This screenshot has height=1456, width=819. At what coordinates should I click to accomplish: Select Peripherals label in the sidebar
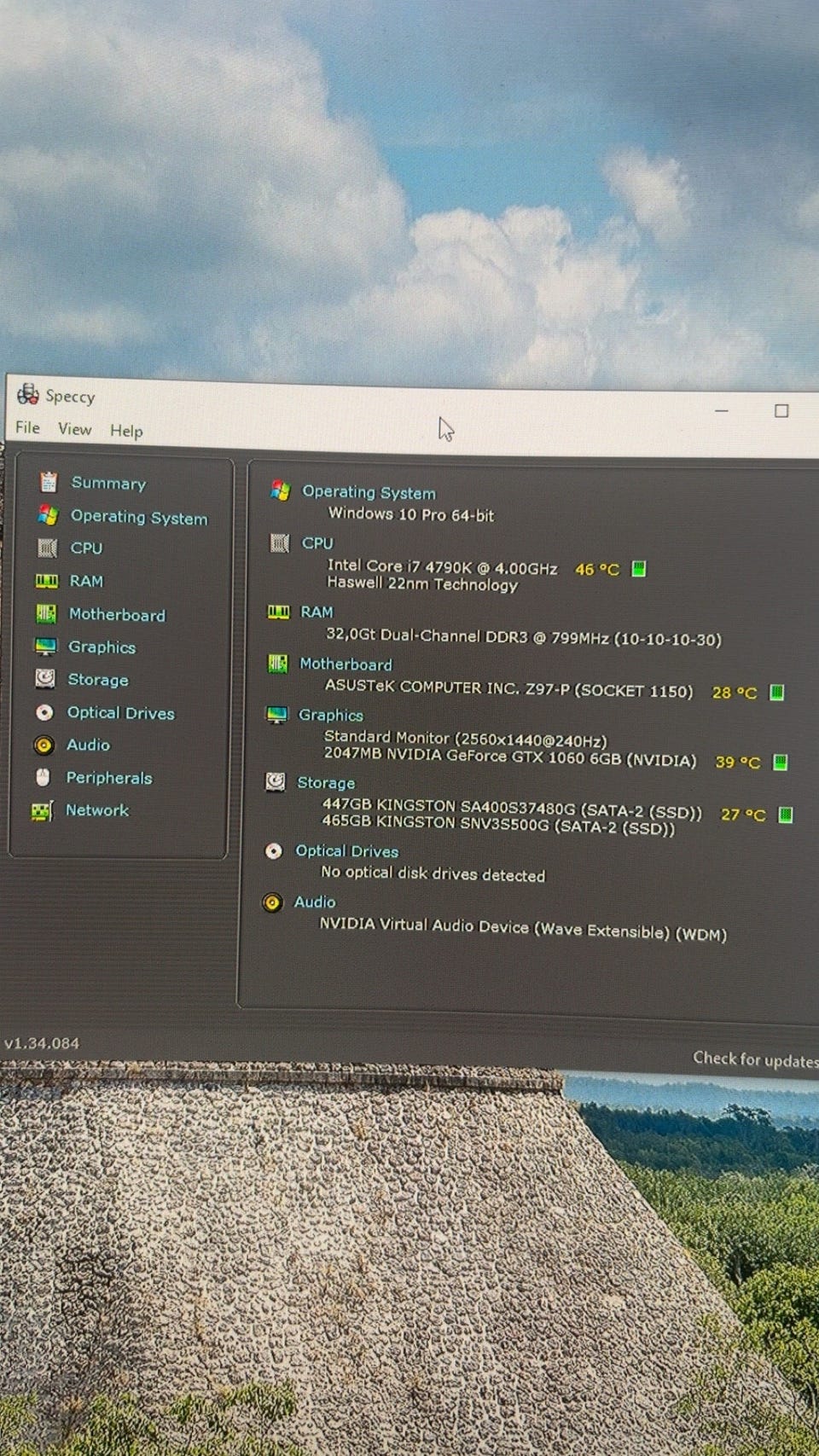point(109,778)
